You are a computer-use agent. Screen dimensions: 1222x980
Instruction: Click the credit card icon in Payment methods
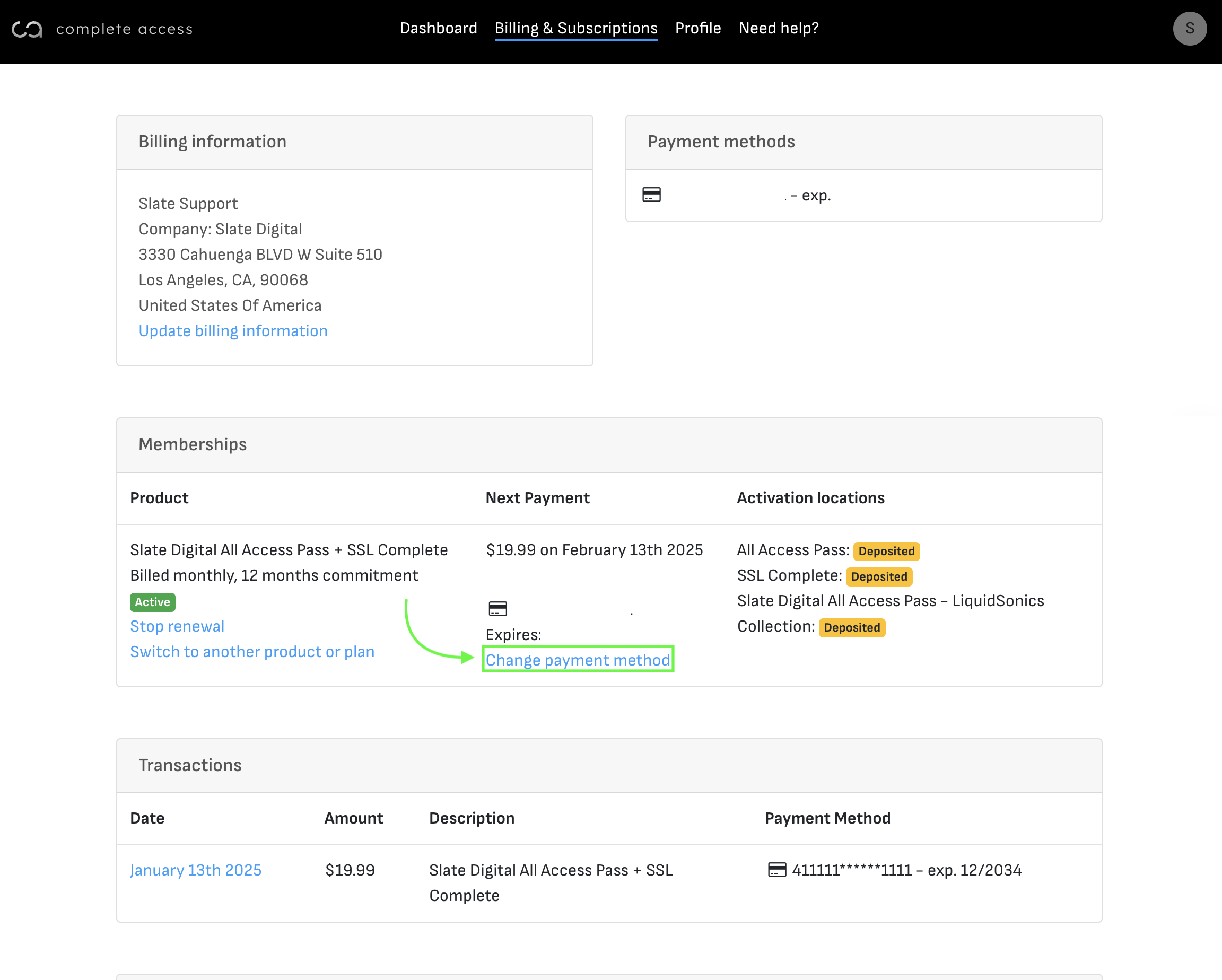[x=651, y=195]
